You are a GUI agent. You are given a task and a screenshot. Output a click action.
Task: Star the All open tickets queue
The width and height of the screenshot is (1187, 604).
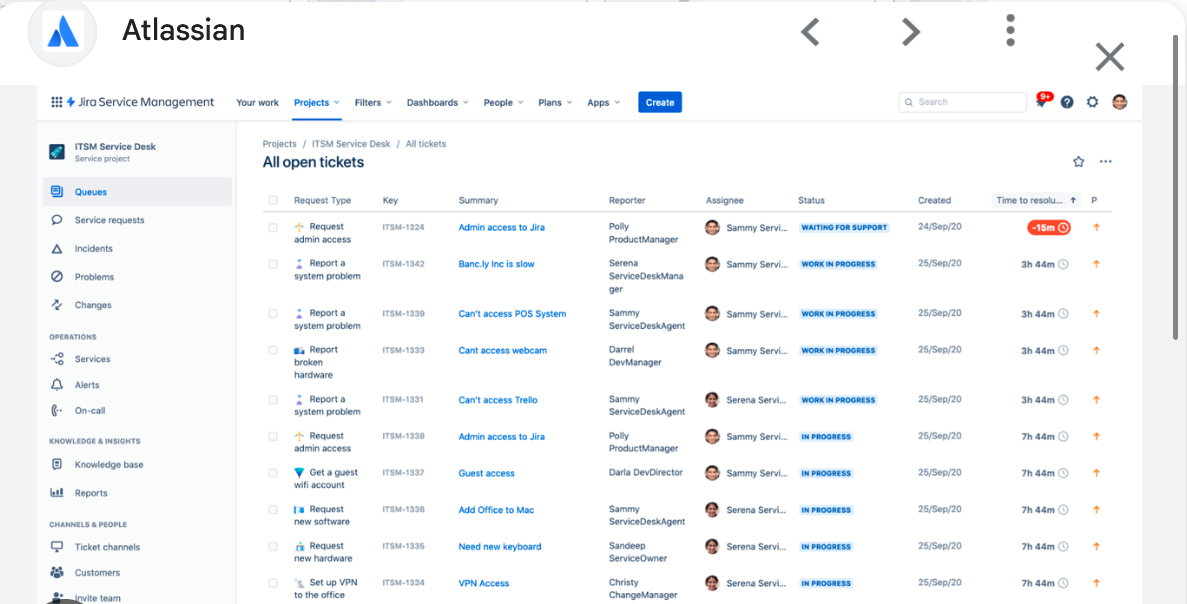point(1079,161)
